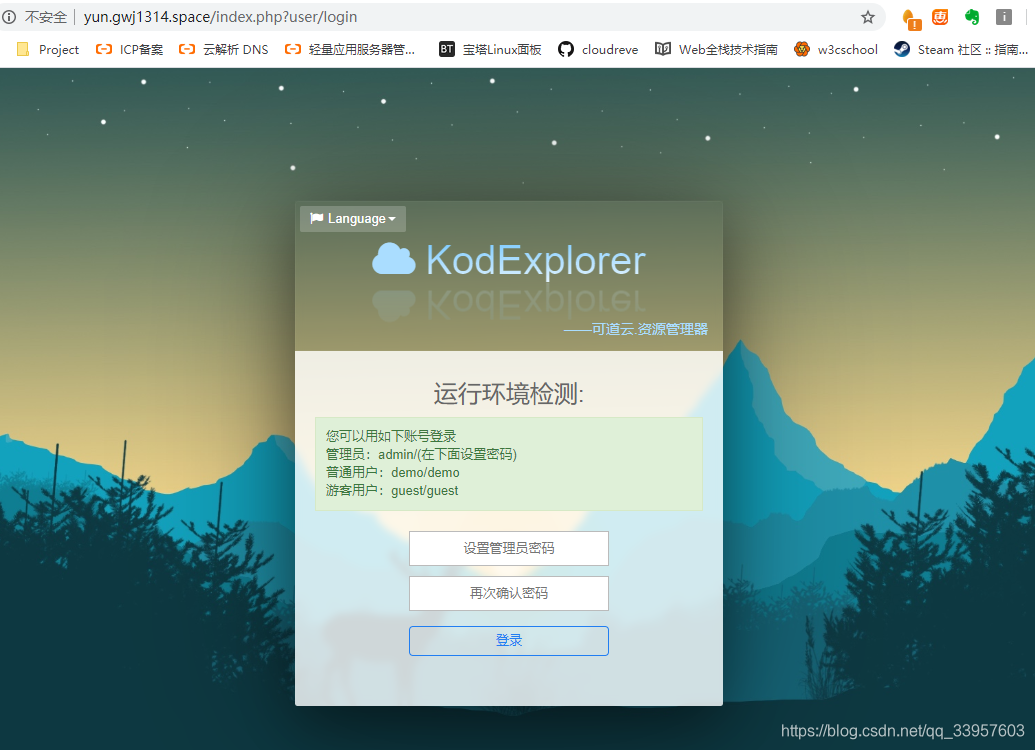The height and width of the screenshot is (750, 1035).
Task: Click the red face extension icon
Action: click(x=940, y=17)
